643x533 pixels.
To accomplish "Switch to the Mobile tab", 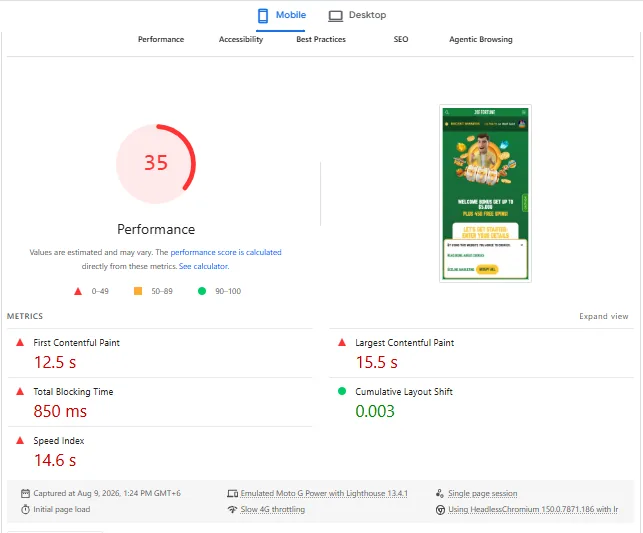I will coord(281,16).
